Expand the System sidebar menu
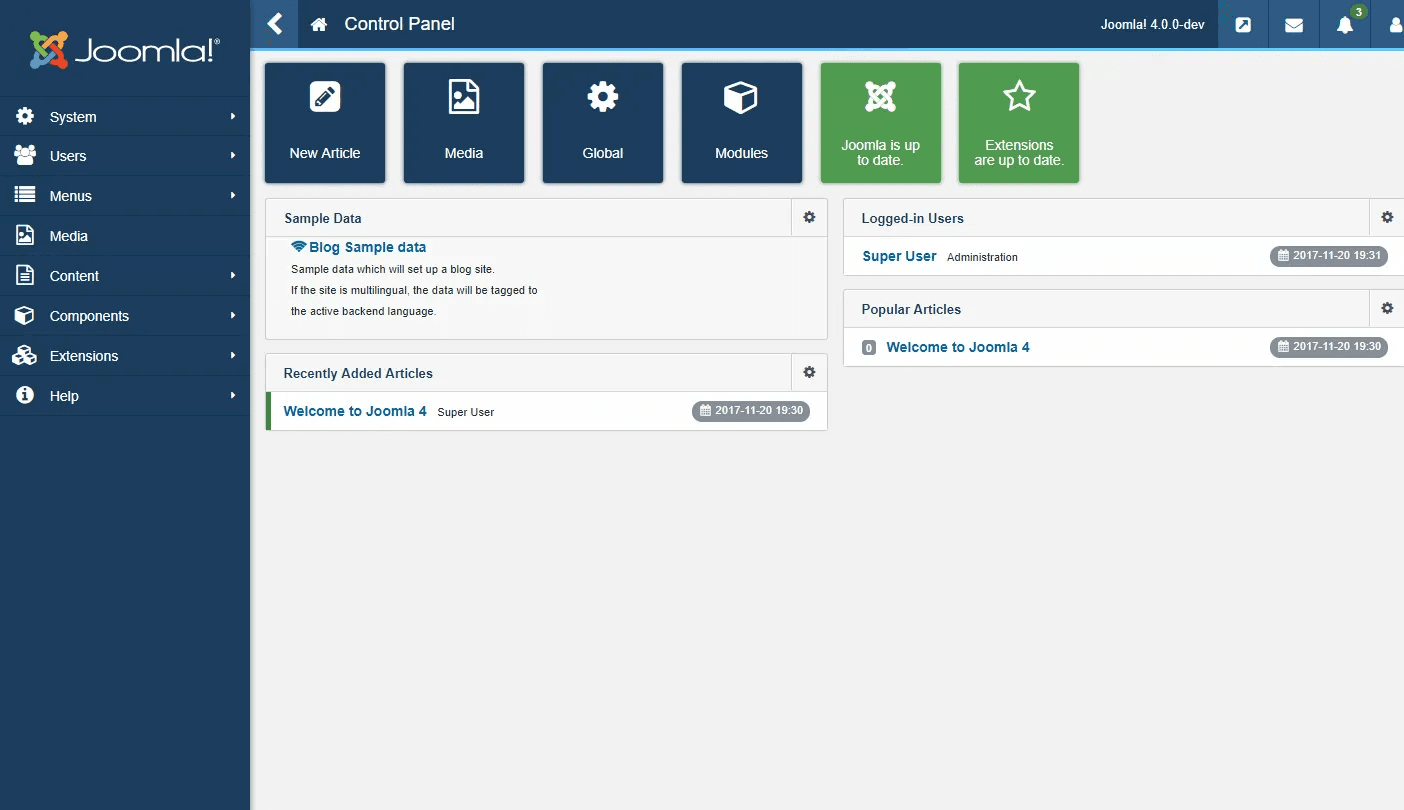 click(x=72, y=116)
